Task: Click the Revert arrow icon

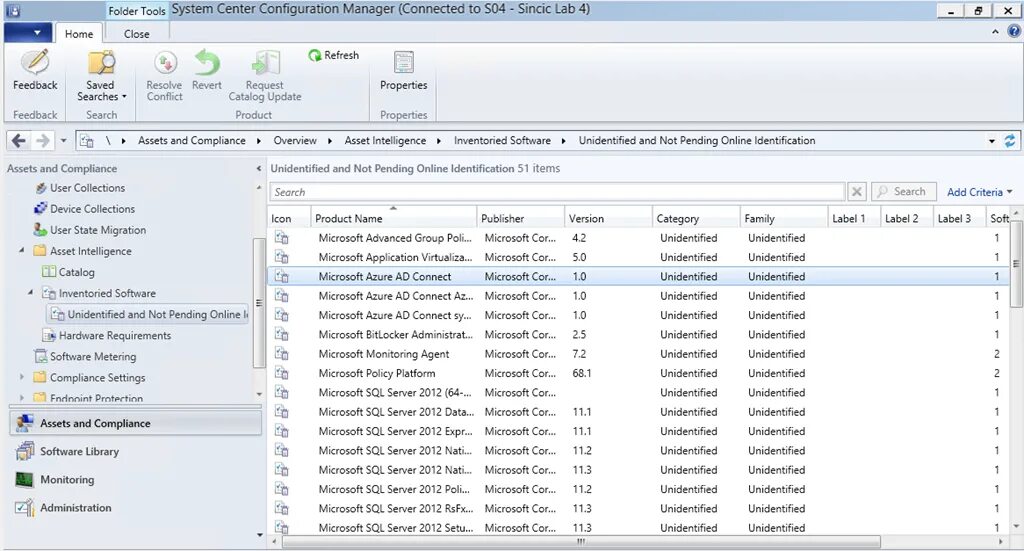Action: pos(207,63)
